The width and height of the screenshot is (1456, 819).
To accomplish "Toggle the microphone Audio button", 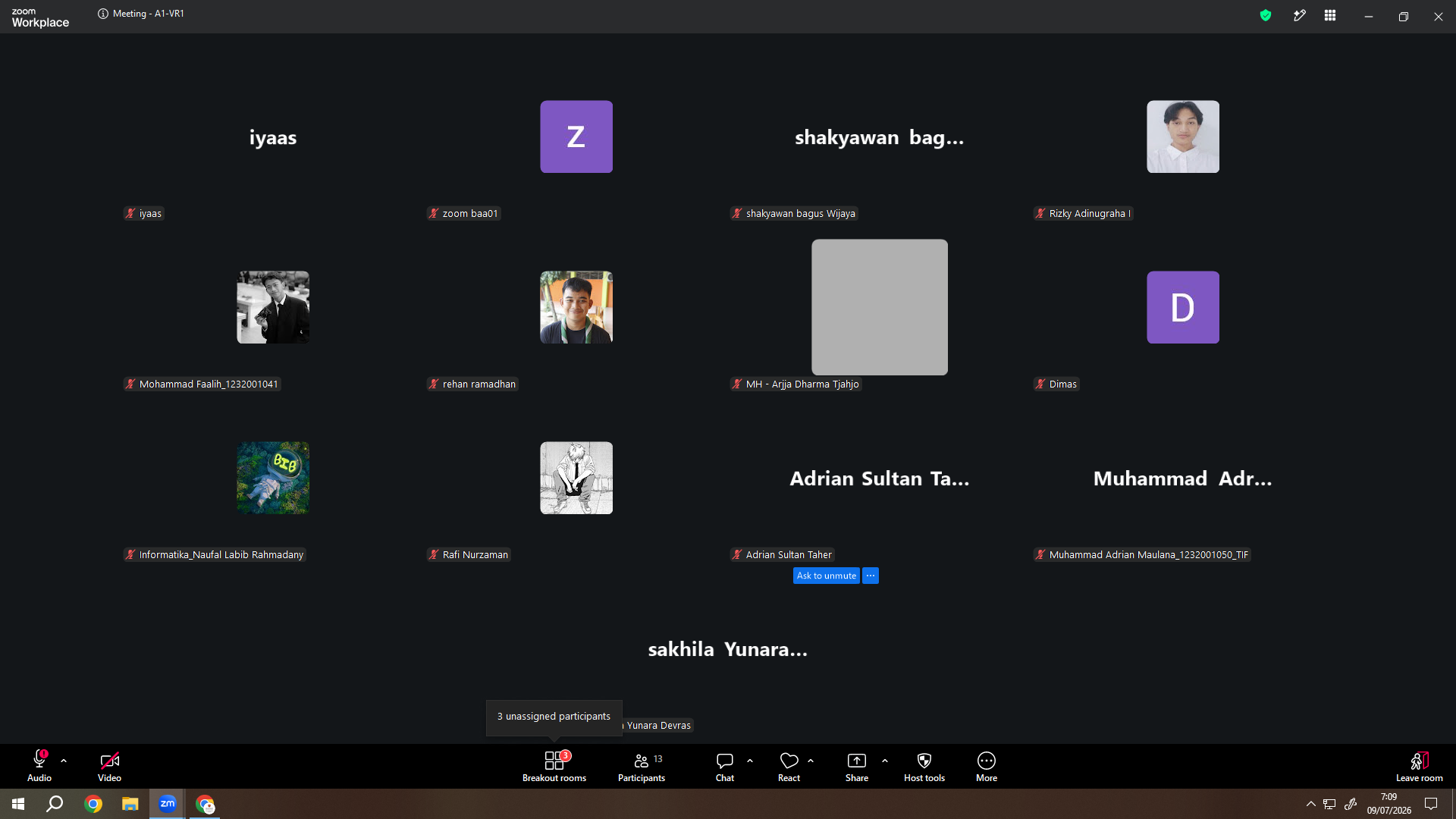I will pos(39,766).
